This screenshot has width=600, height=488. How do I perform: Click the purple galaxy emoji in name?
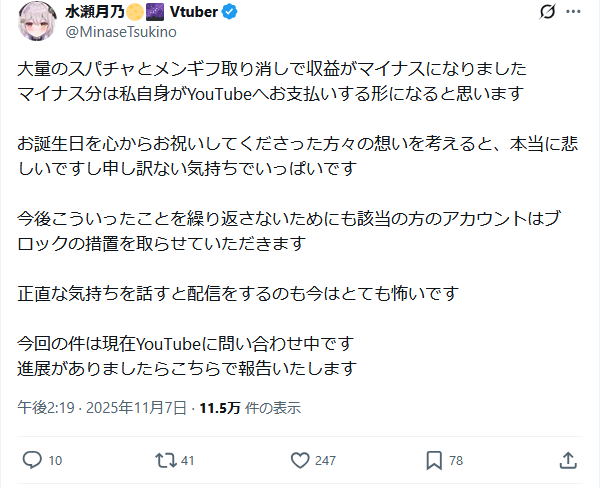155,13
